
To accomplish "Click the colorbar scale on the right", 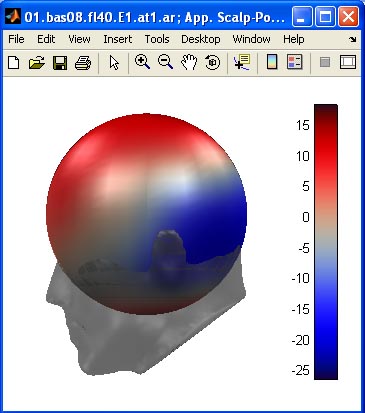I will (326, 242).
